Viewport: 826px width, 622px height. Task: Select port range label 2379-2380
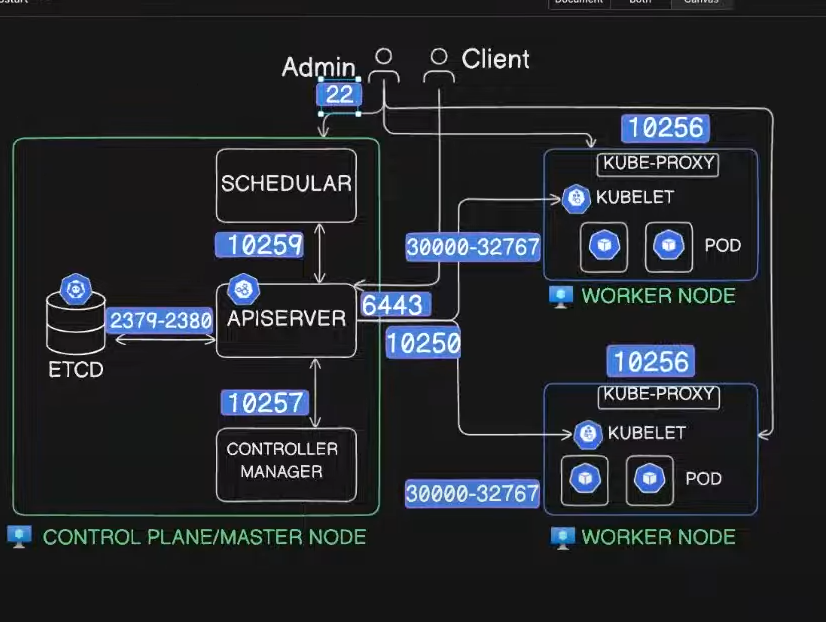point(160,320)
